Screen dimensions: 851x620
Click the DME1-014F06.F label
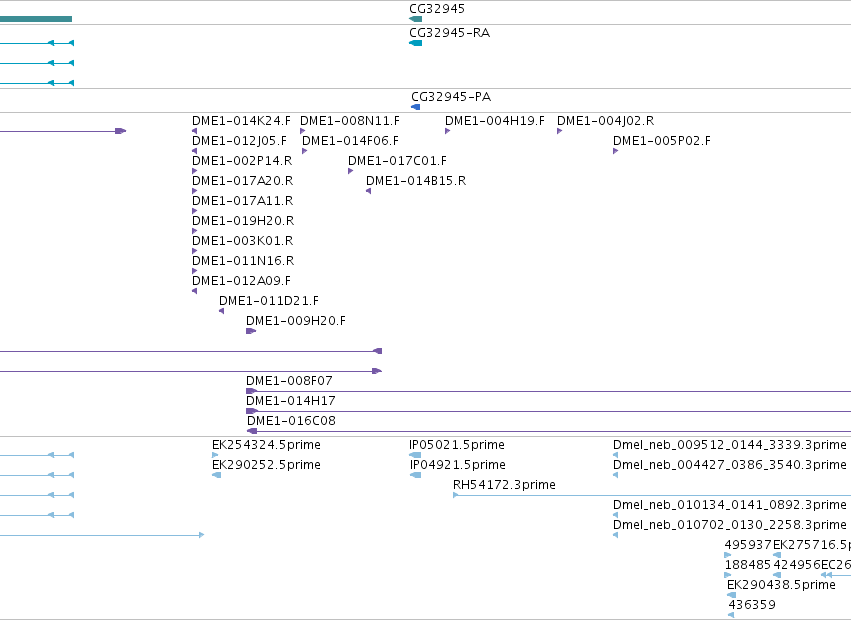click(351, 141)
